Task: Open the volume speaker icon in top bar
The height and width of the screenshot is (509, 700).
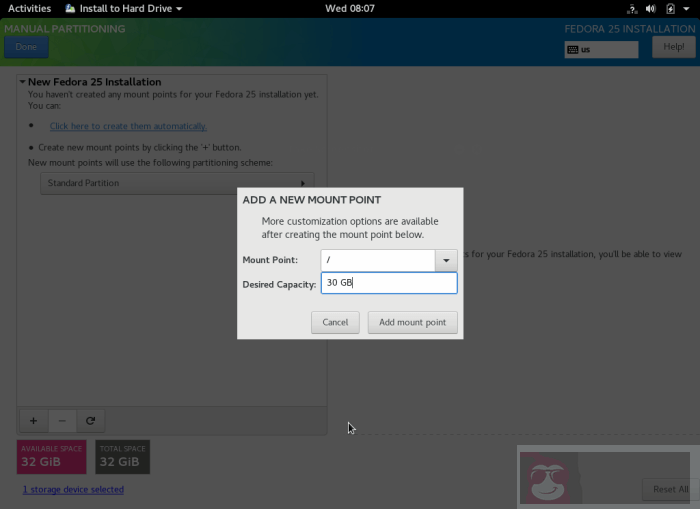Action: pos(651,8)
